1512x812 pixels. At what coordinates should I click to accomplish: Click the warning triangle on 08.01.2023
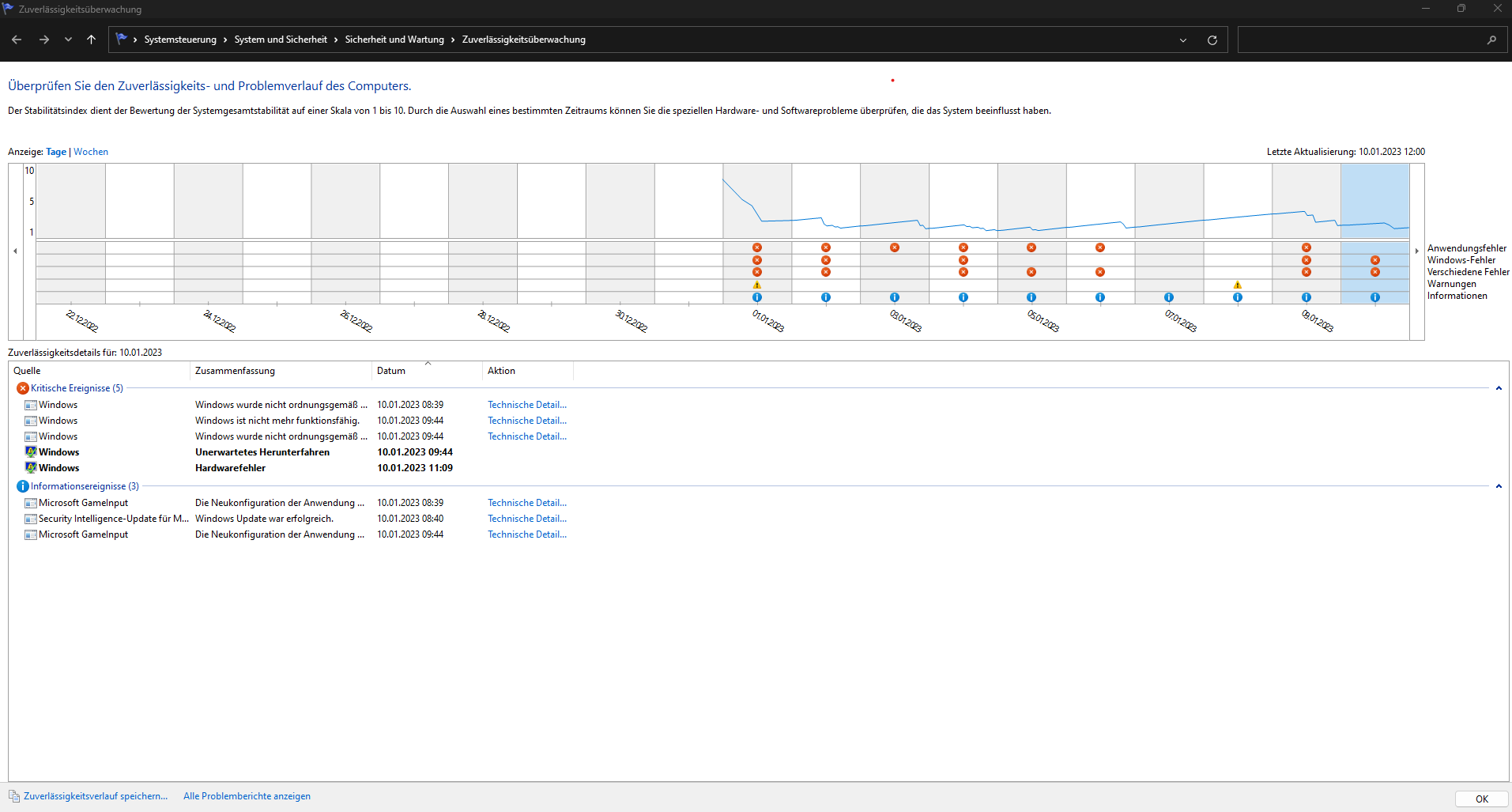click(x=1238, y=285)
